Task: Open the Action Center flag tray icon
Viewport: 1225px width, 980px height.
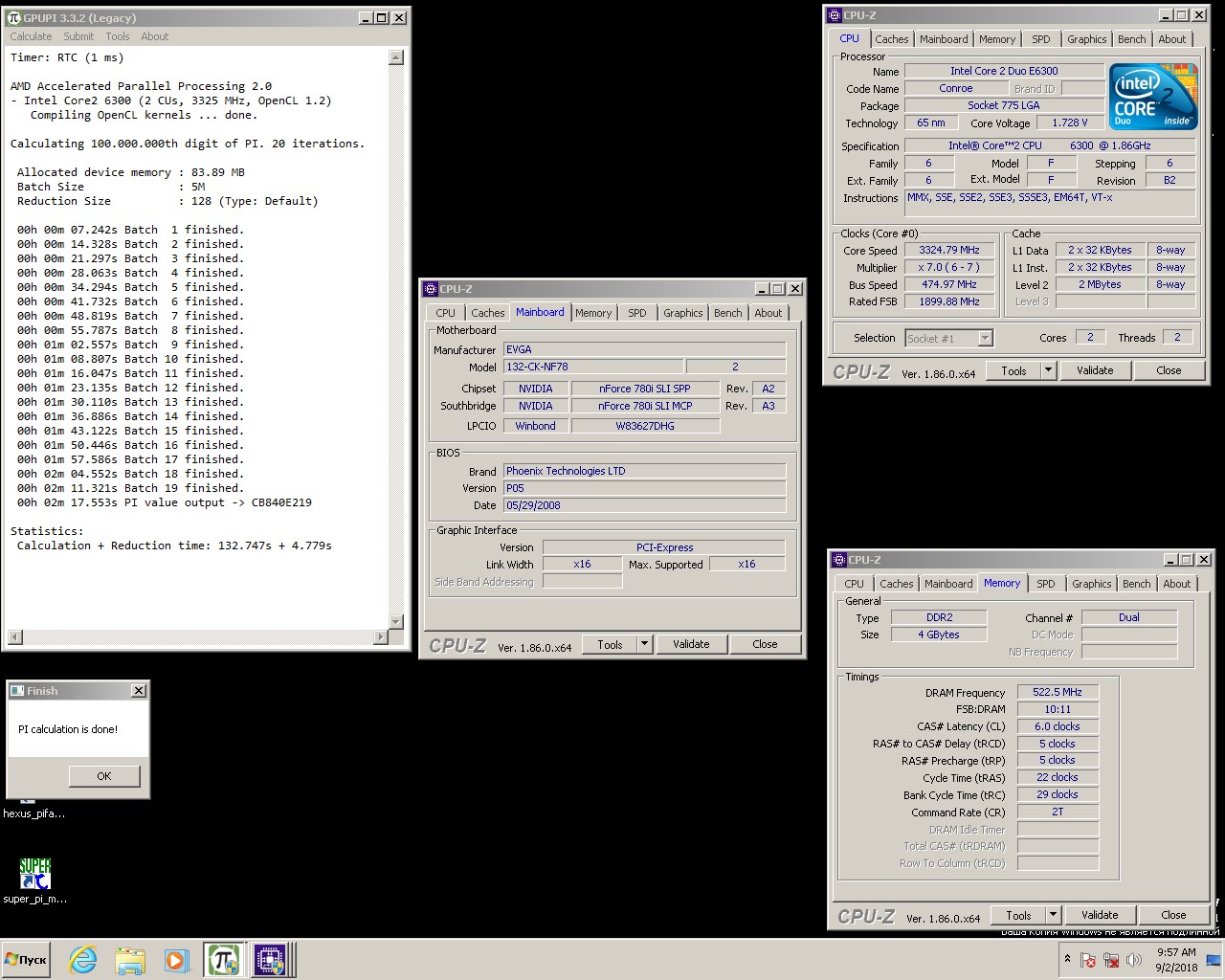Action: (x=1088, y=960)
